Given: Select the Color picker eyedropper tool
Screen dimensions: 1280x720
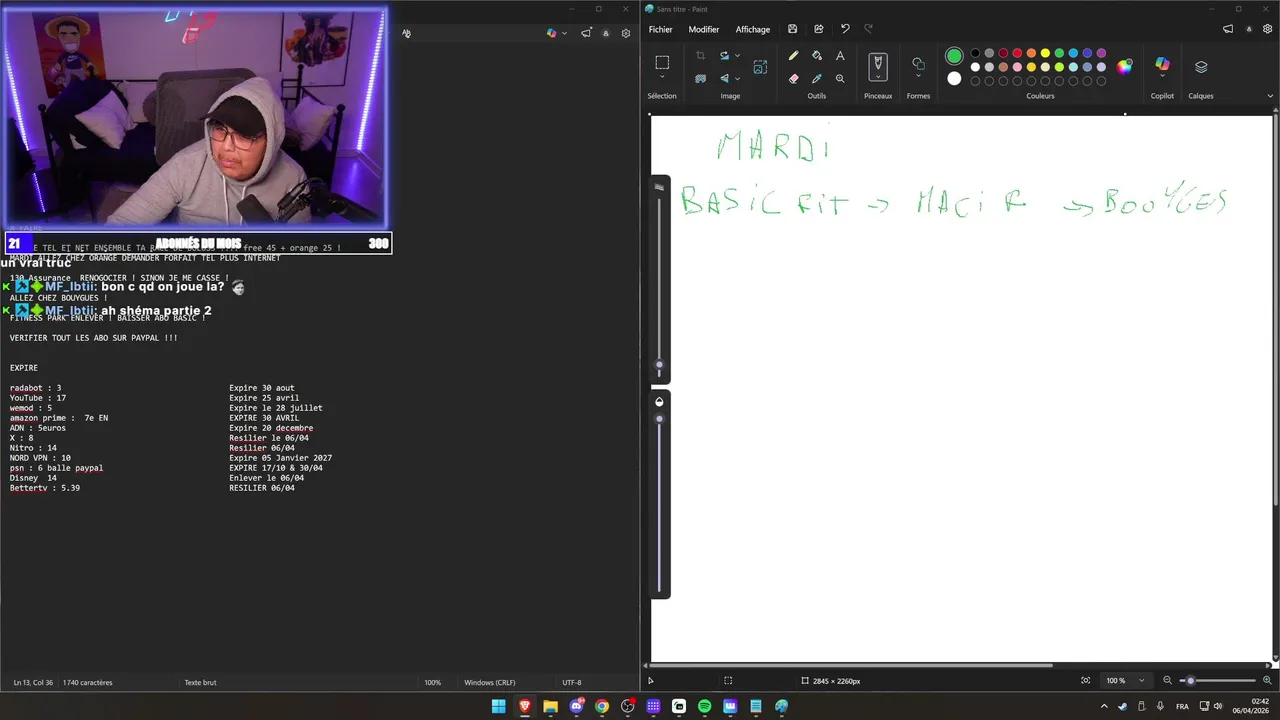Looking at the screenshot, I should point(817,78).
